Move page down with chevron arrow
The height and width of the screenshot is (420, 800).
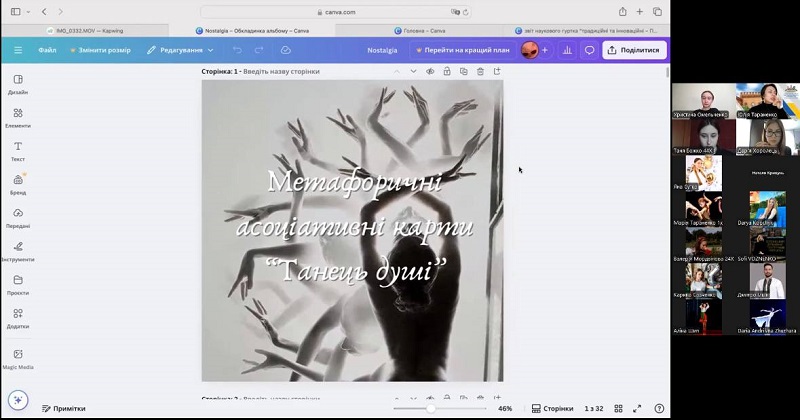tap(413, 71)
